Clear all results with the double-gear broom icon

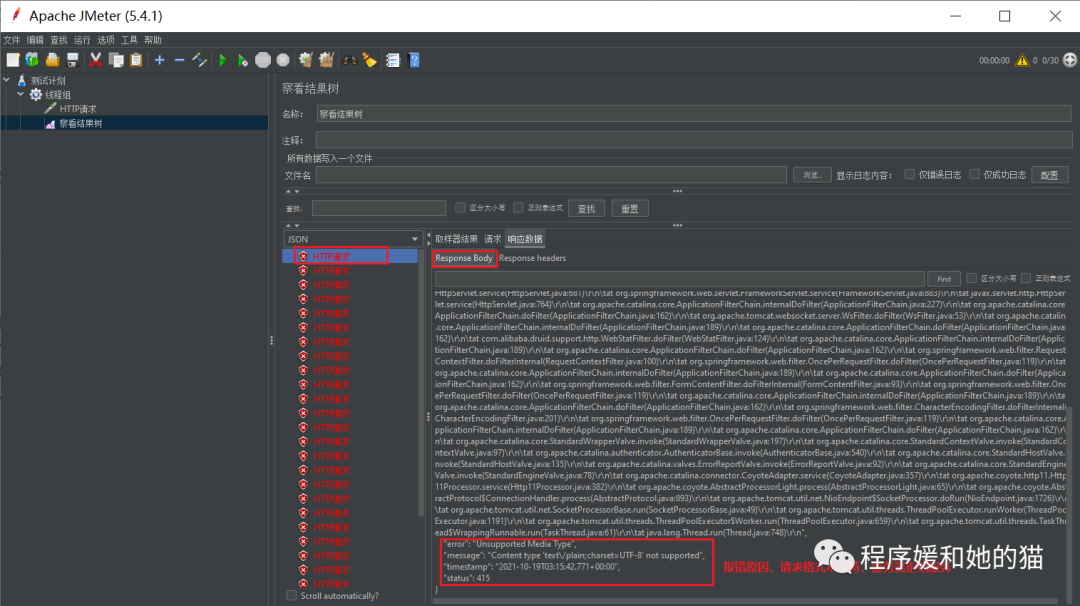326,60
